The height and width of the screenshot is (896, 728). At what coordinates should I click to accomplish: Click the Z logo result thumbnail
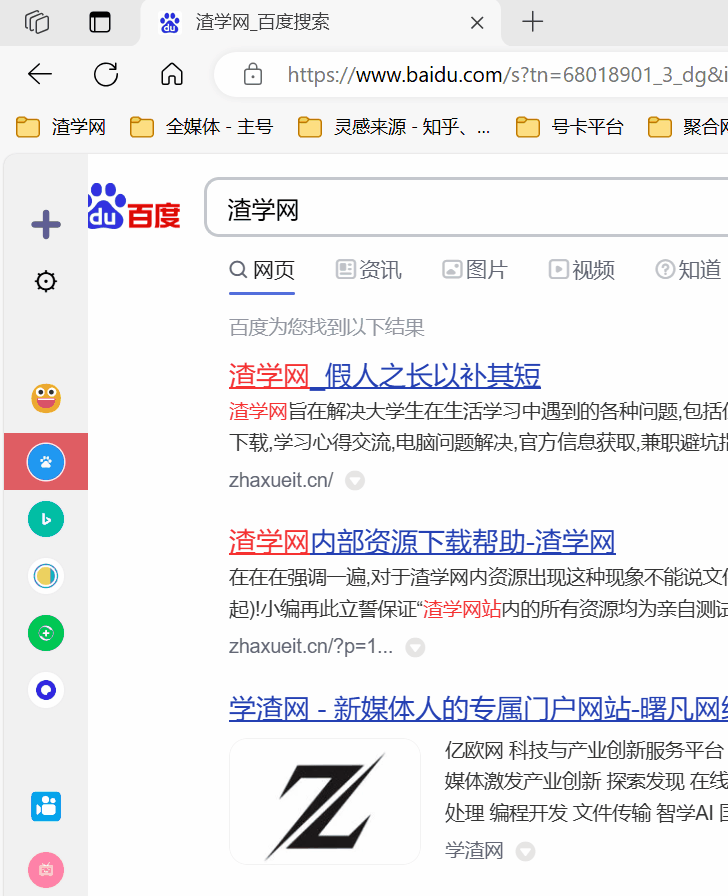click(x=325, y=801)
